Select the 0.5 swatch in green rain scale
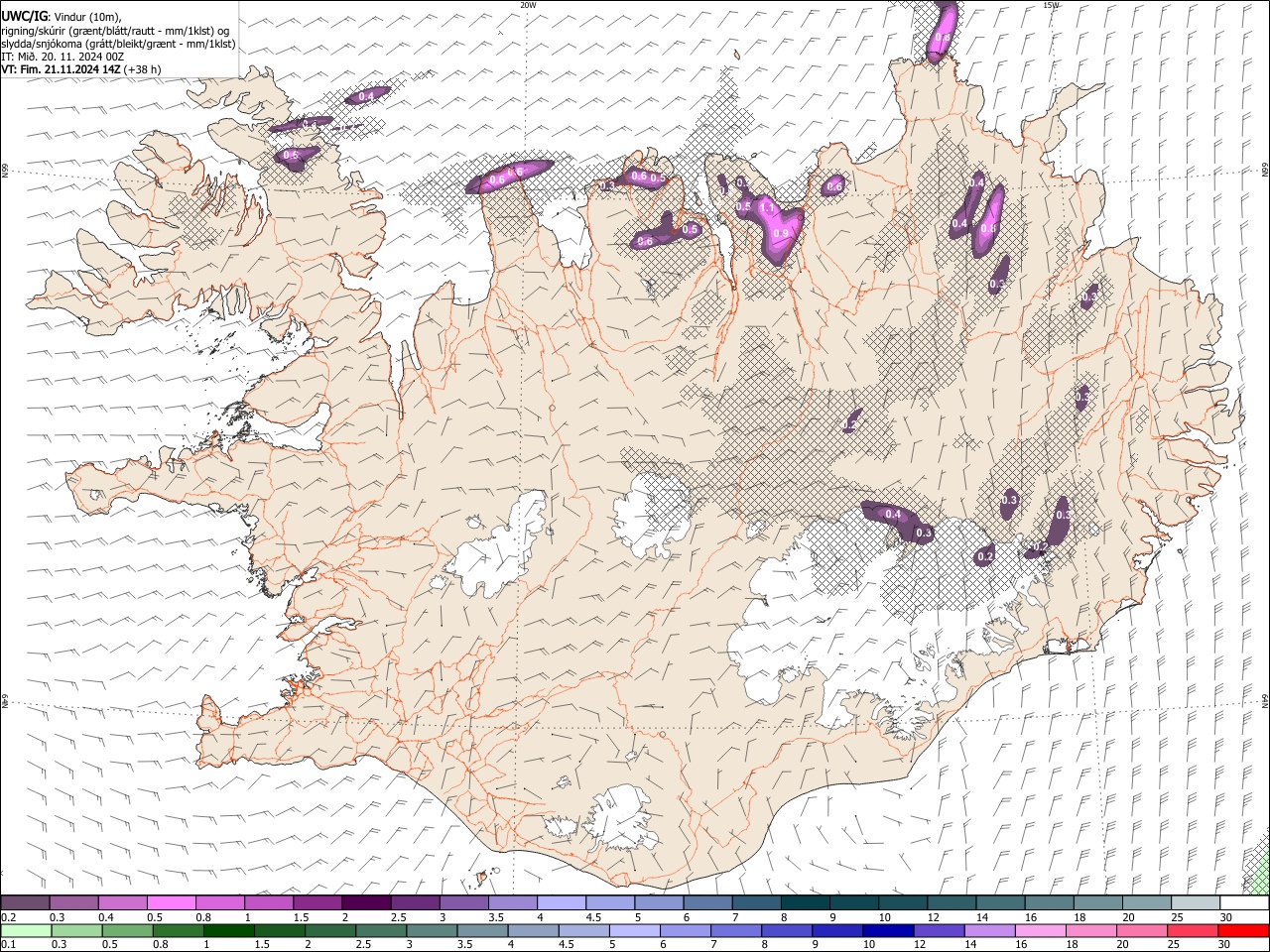 click(x=127, y=931)
